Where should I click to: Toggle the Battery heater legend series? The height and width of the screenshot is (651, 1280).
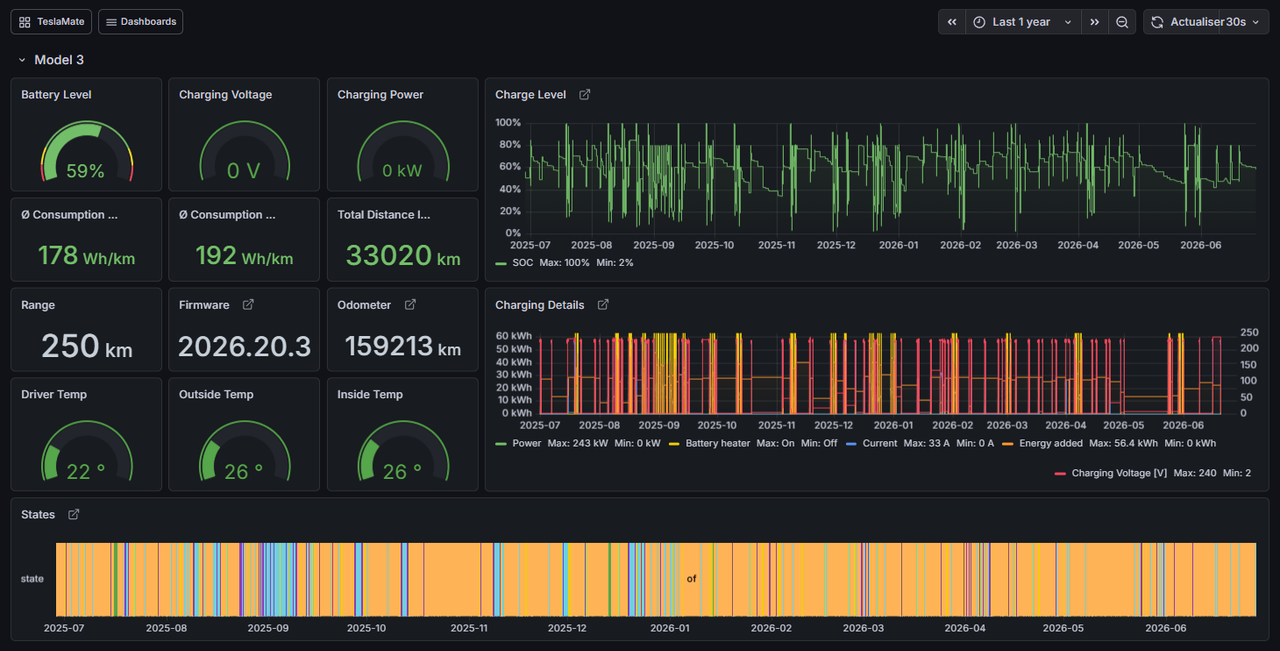pyautogui.click(x=717, y=443)
